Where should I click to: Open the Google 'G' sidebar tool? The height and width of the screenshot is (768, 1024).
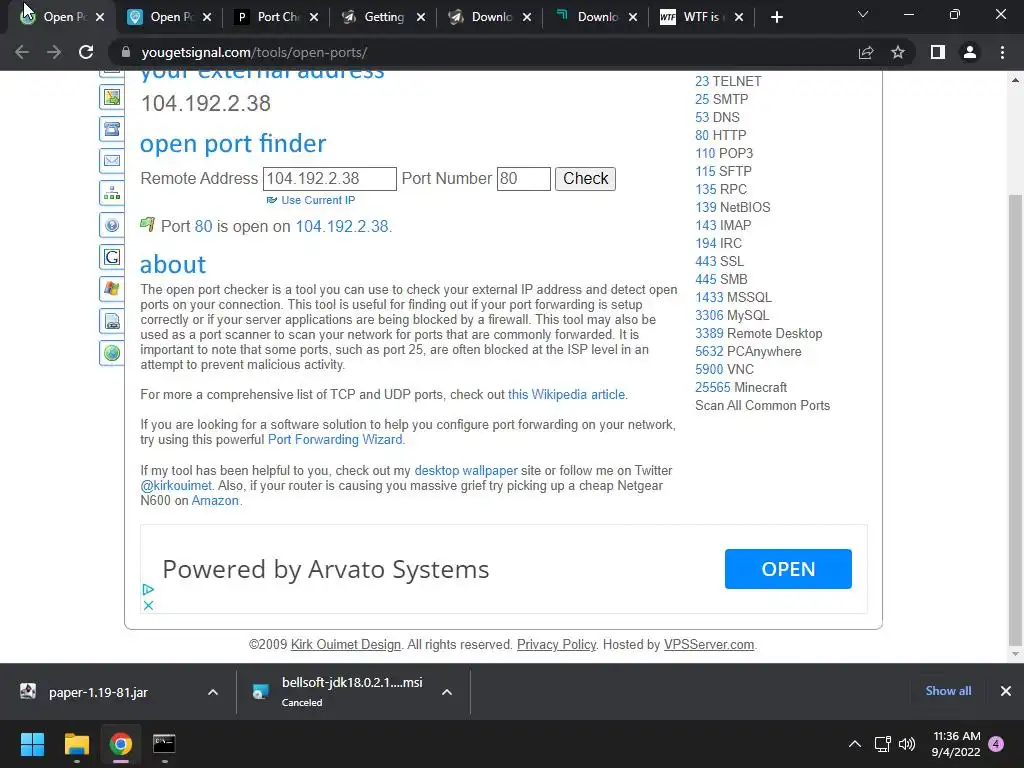pos(112,257)
